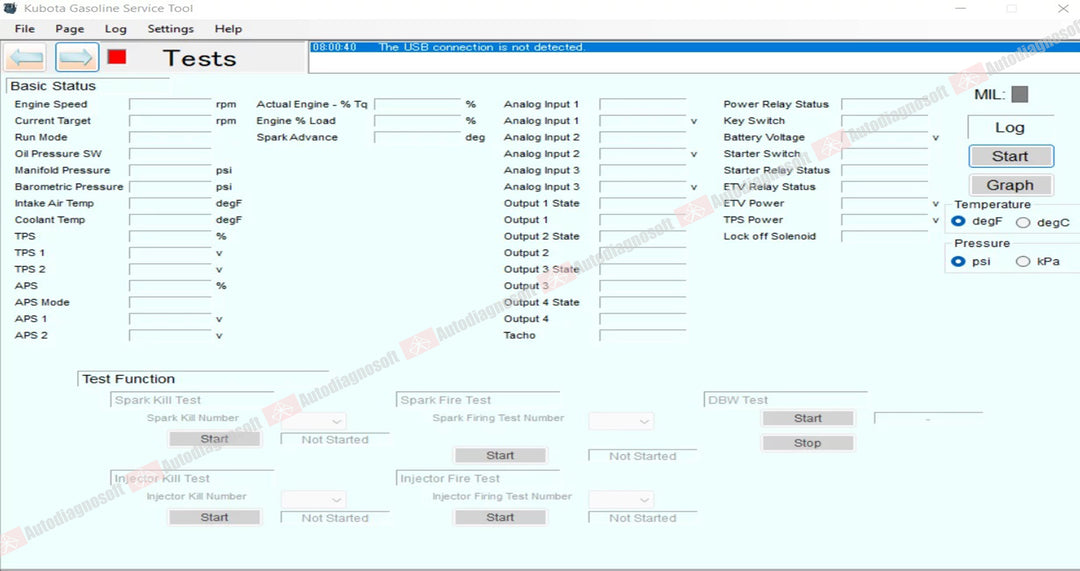Click the Lock off Solenoid value field
This screenshot has height=571, width=1080.
885,237
